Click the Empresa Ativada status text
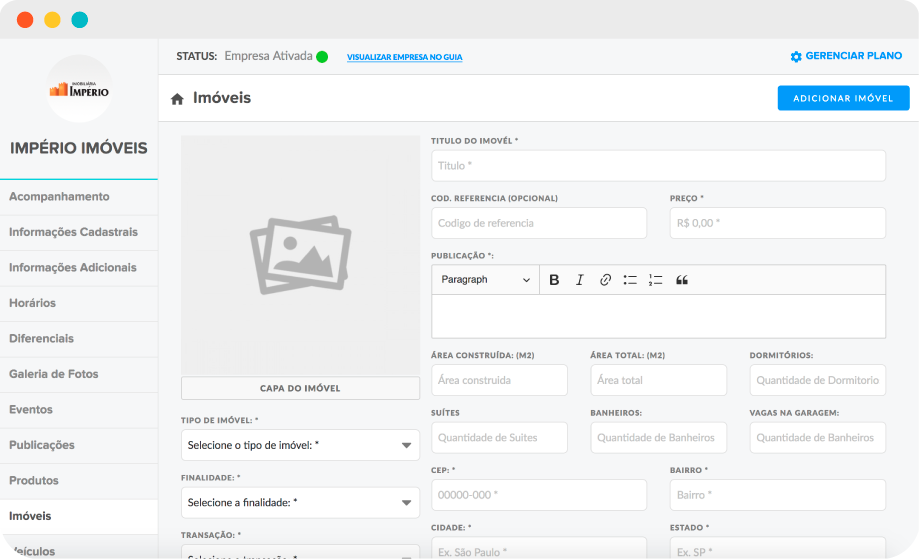Screen dimensions: 920x559 click(268, 56)
